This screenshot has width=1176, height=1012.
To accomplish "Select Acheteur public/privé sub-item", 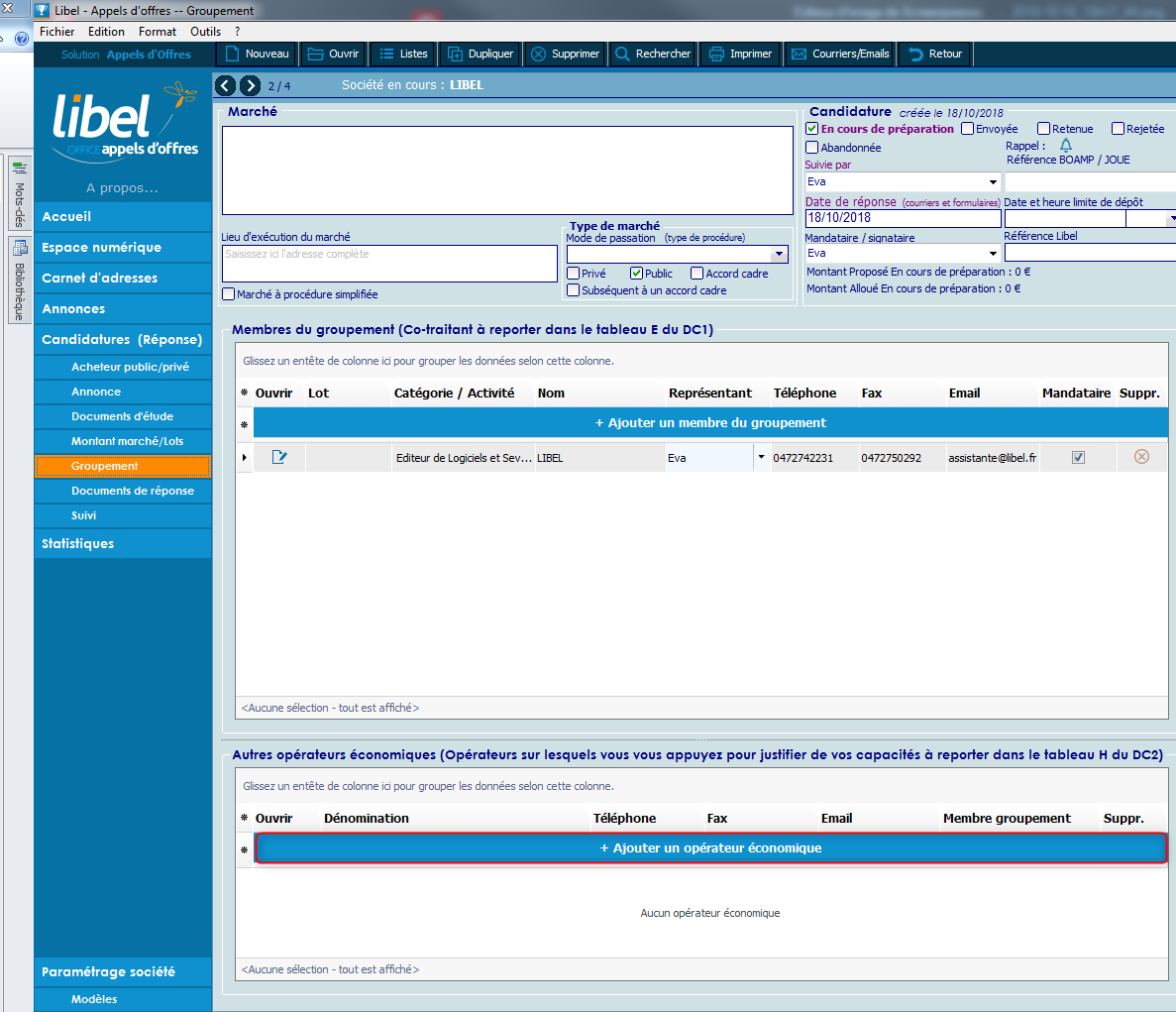I will 123,367.
